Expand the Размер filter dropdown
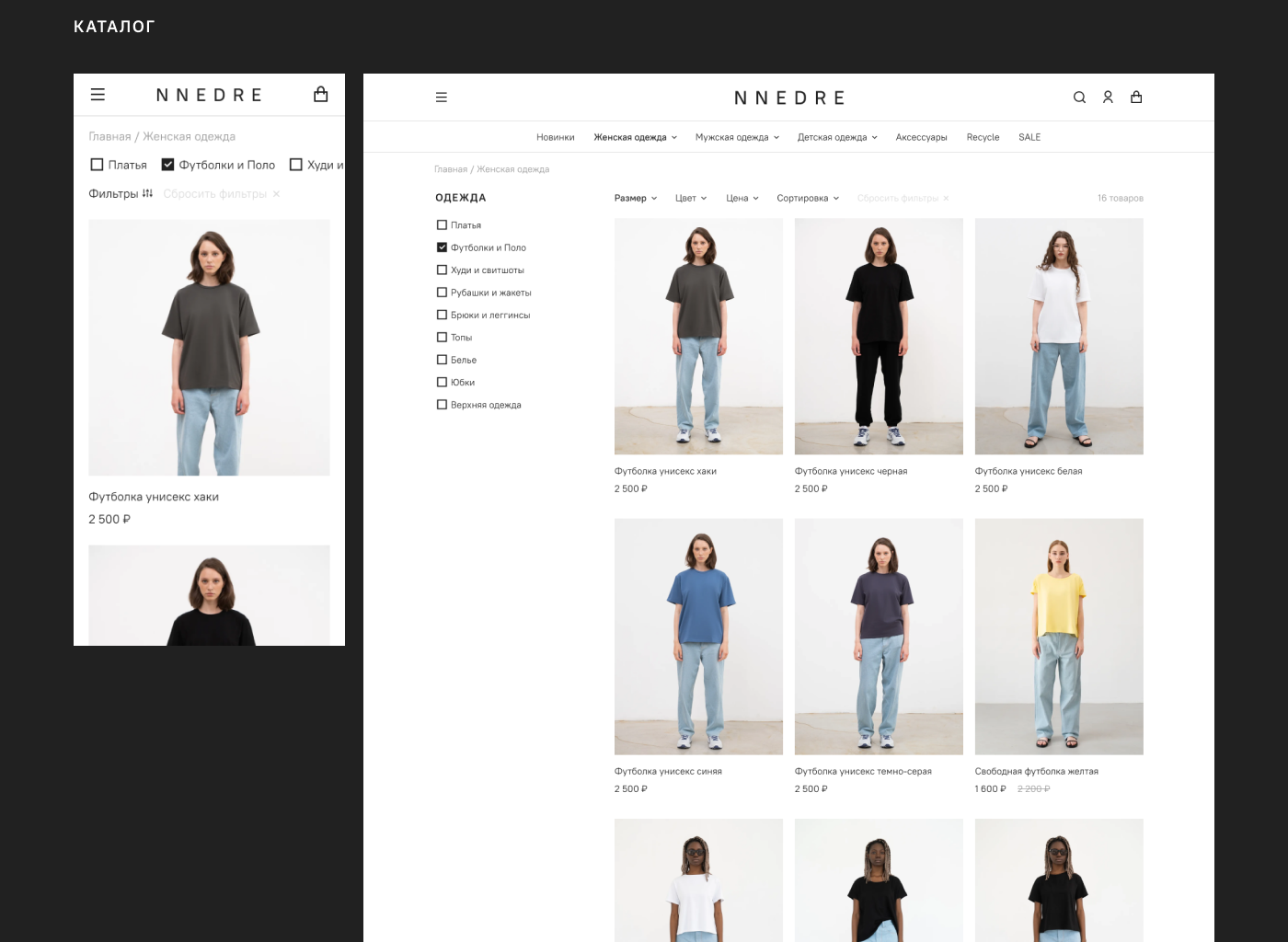Screen dimensions: 1288x942 tap(635, 199)
